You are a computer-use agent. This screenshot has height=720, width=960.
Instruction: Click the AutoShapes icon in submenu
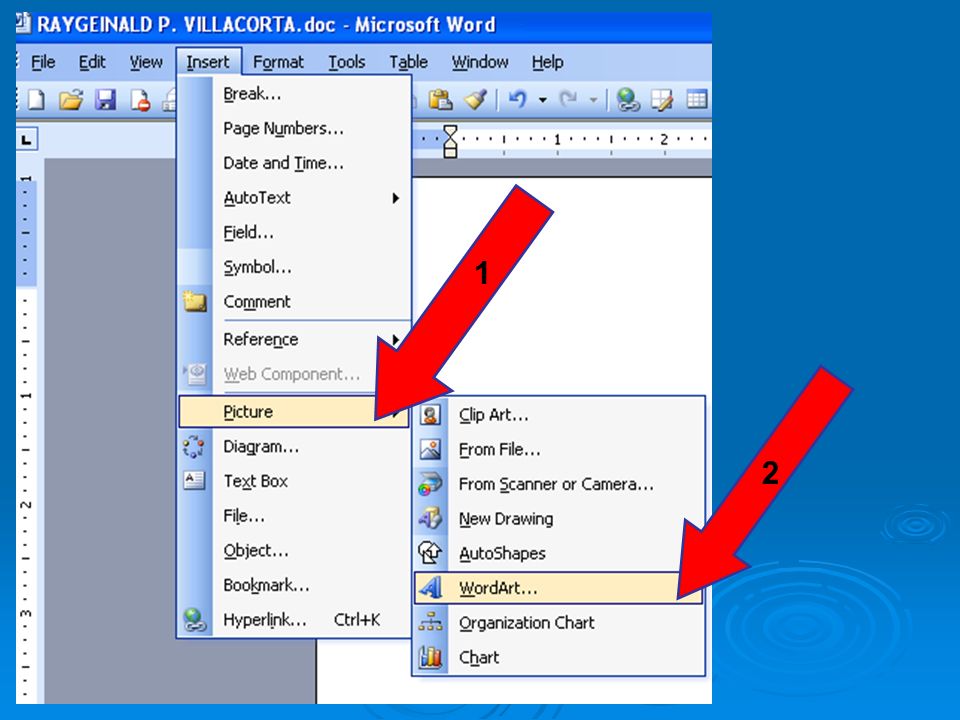(x=430, y=553)
